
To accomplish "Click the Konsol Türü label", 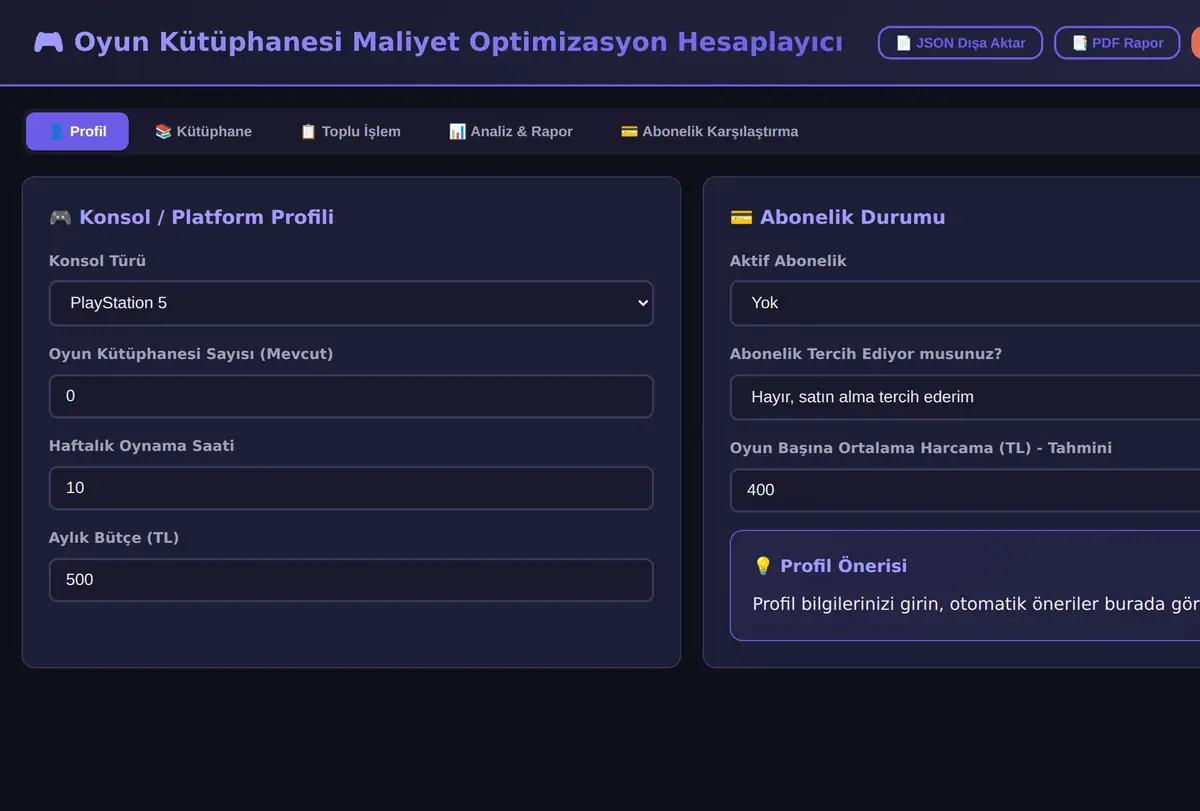I will pyautogui.click(x=97, y=261).
